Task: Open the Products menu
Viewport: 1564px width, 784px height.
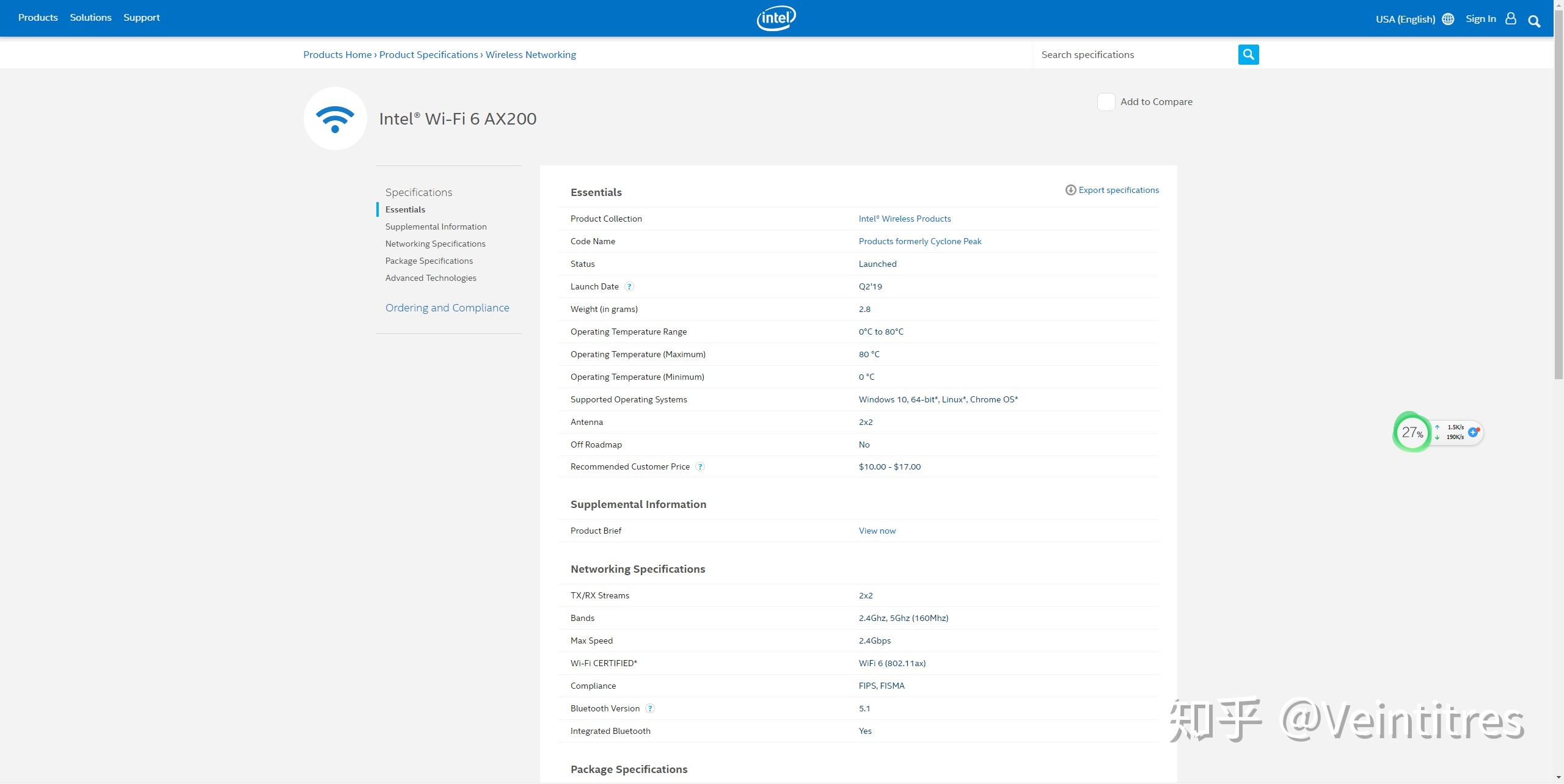Action: (x=38, y=18)
